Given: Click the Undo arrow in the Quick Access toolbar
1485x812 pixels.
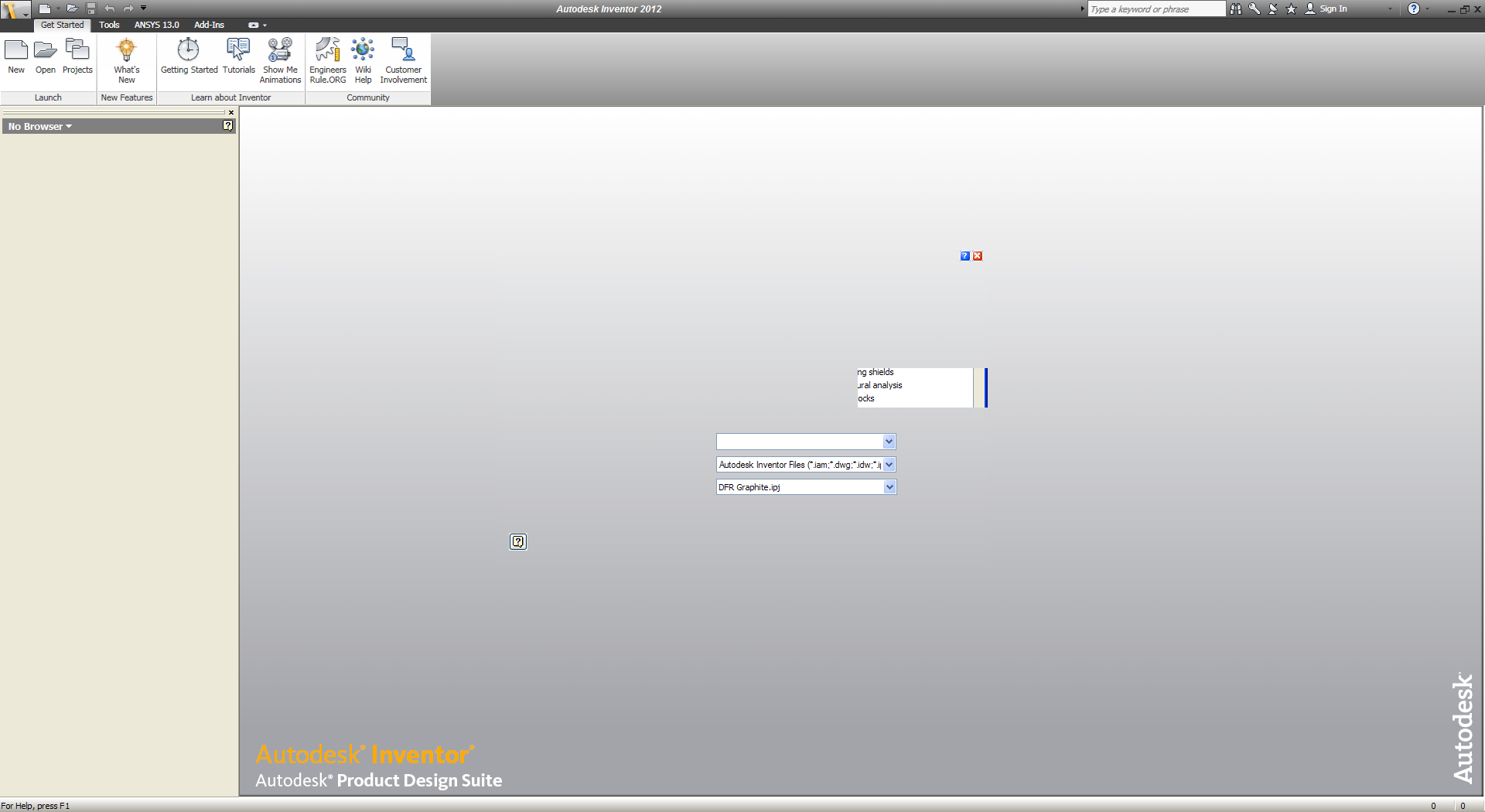Looking at the screenshot, I should pos(110,9).
